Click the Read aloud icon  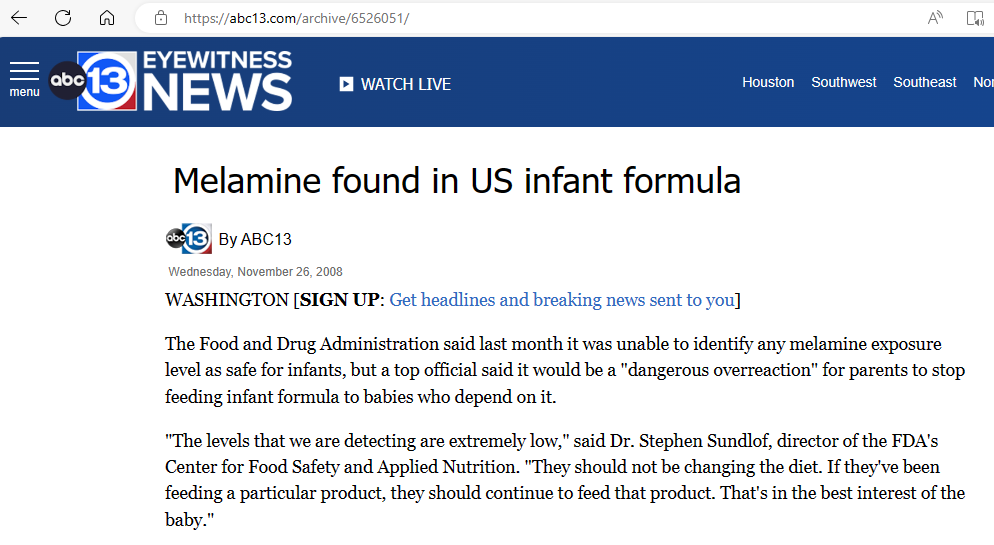click(935, 18)
